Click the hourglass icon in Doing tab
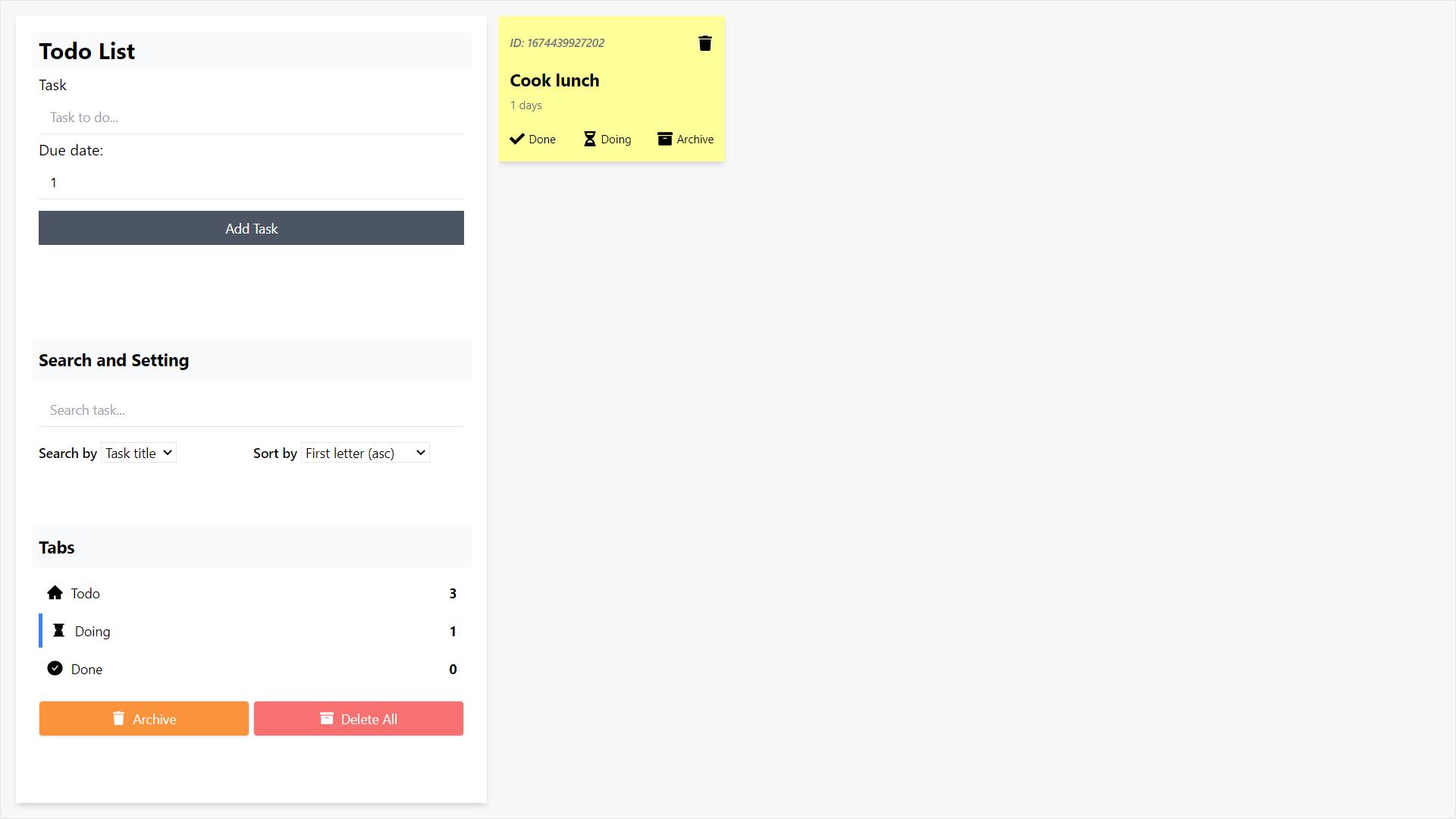This screenshot has height=819, width=1456. tap(58, 631)
